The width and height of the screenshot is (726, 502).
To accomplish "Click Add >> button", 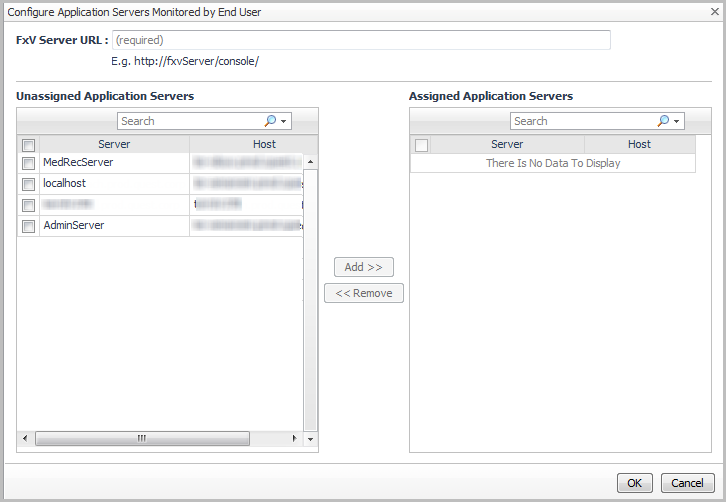I will pos(364,267).
